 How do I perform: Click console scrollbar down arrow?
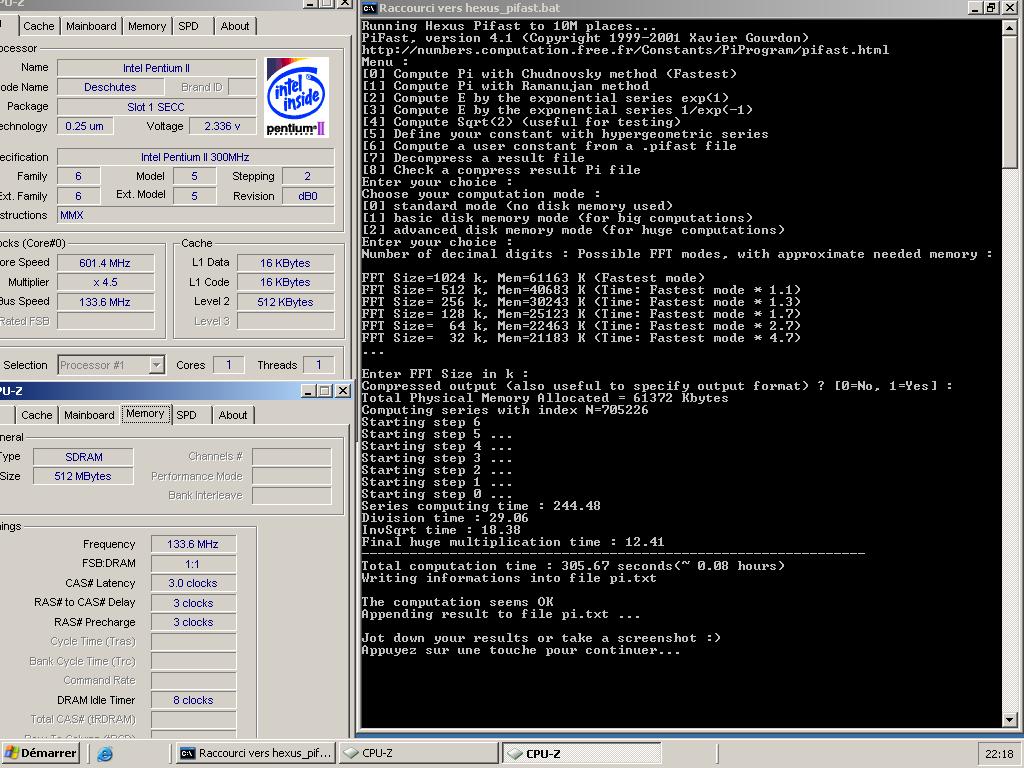(x=1009, y=720)
